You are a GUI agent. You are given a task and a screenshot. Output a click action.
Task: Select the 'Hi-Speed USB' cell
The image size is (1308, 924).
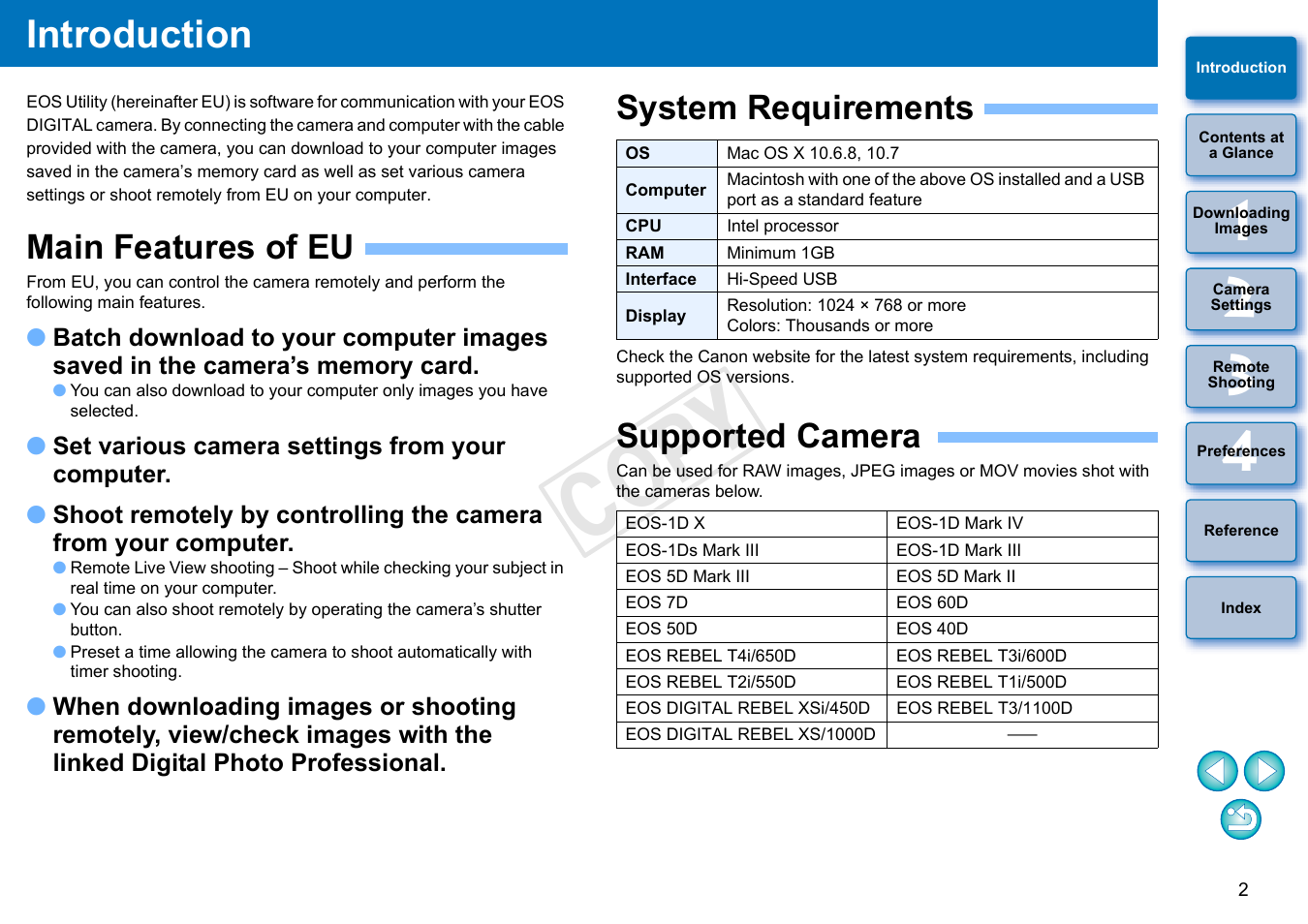pyautogui.click(x=937, y=279)
